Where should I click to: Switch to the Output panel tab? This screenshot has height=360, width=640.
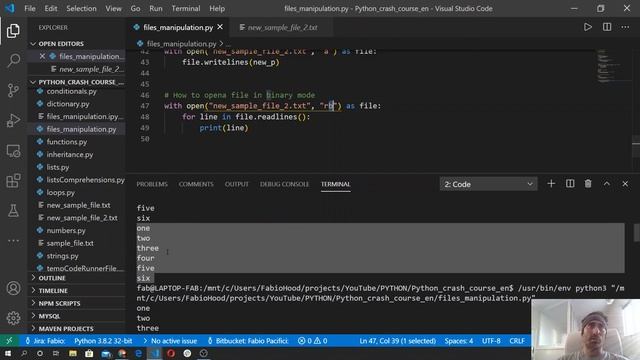(x=236, y=184)
